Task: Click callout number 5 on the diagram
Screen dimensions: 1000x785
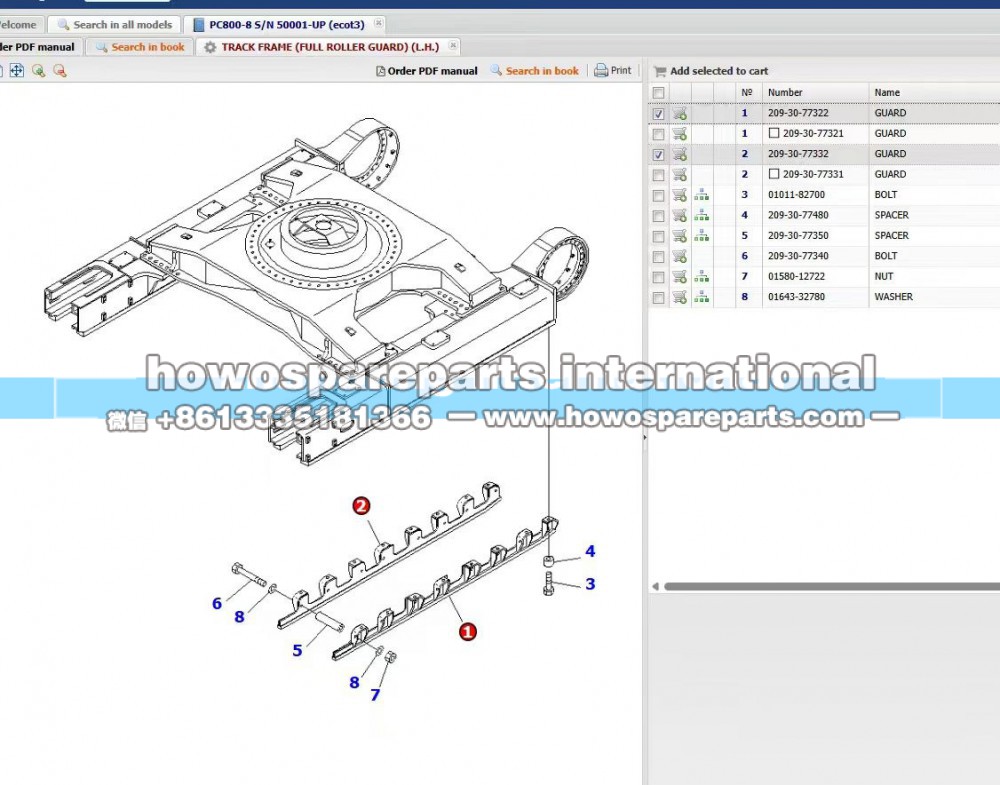Action: coord(297,650)
